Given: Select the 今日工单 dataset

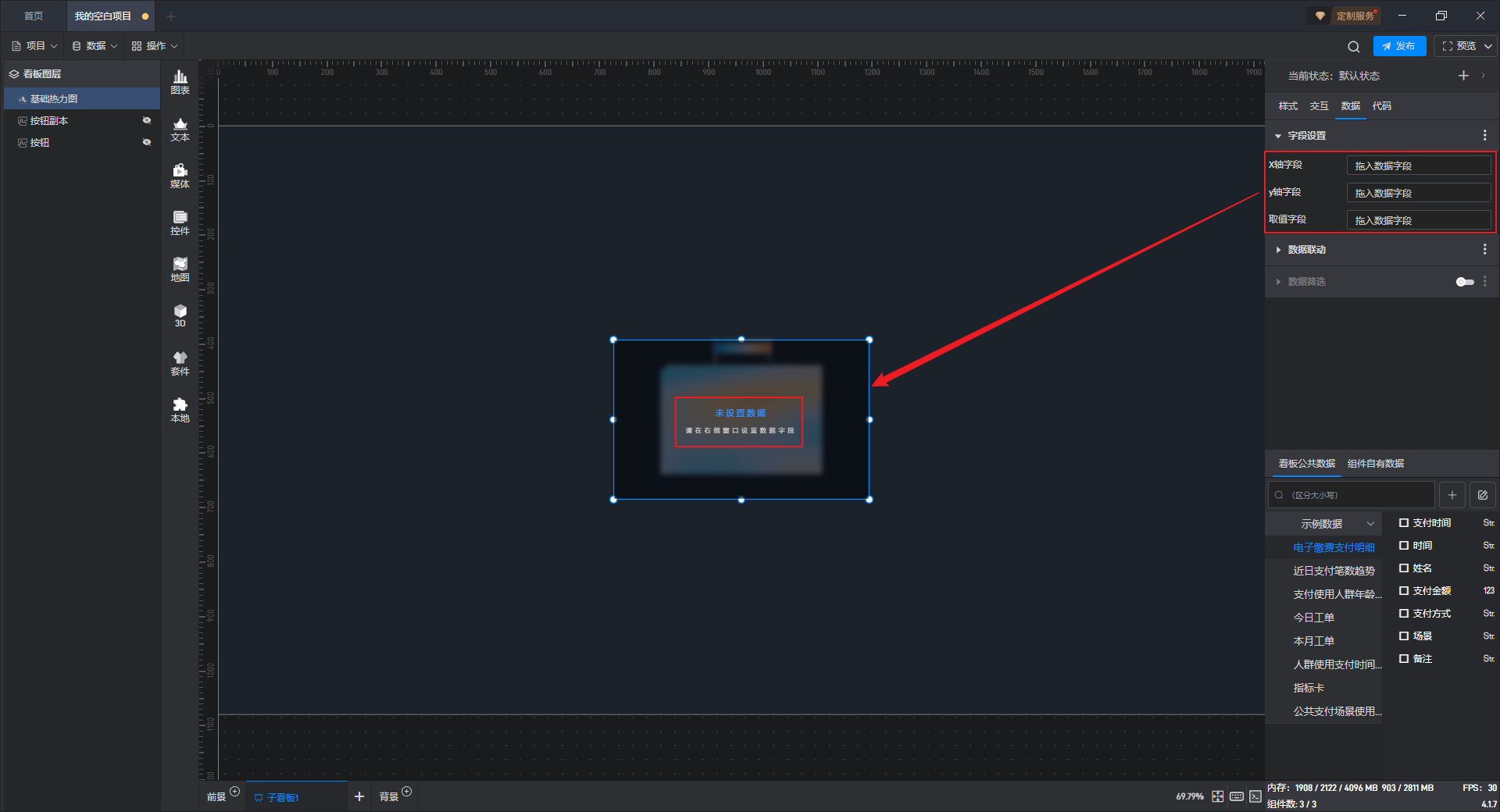Looking at the screenshot, I should 1313,618.
